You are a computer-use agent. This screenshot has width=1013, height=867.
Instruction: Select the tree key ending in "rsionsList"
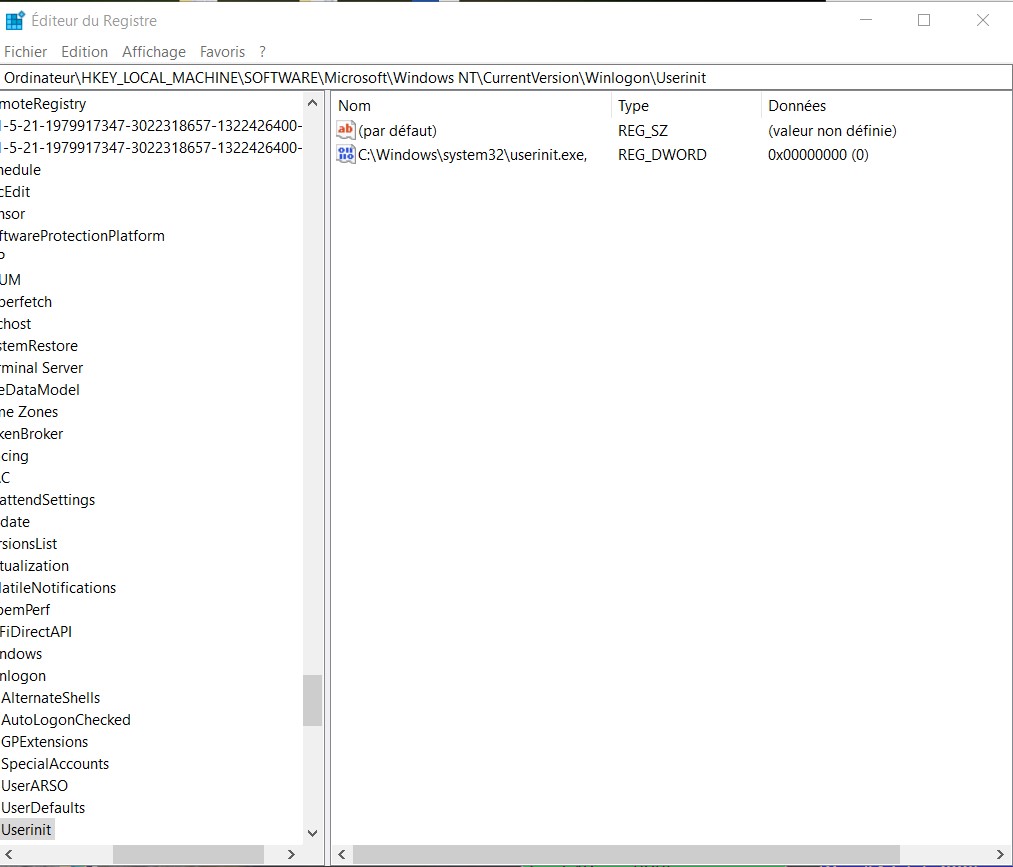(28, 543)
